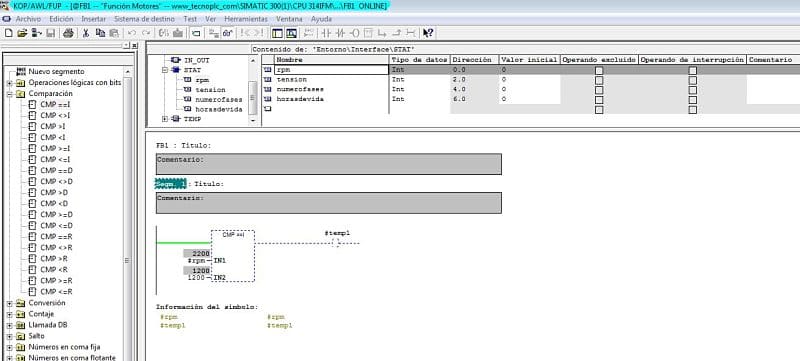
Task: Insert an empty box from toolbar
Action: pyautogui.click(x=368, y=33)
